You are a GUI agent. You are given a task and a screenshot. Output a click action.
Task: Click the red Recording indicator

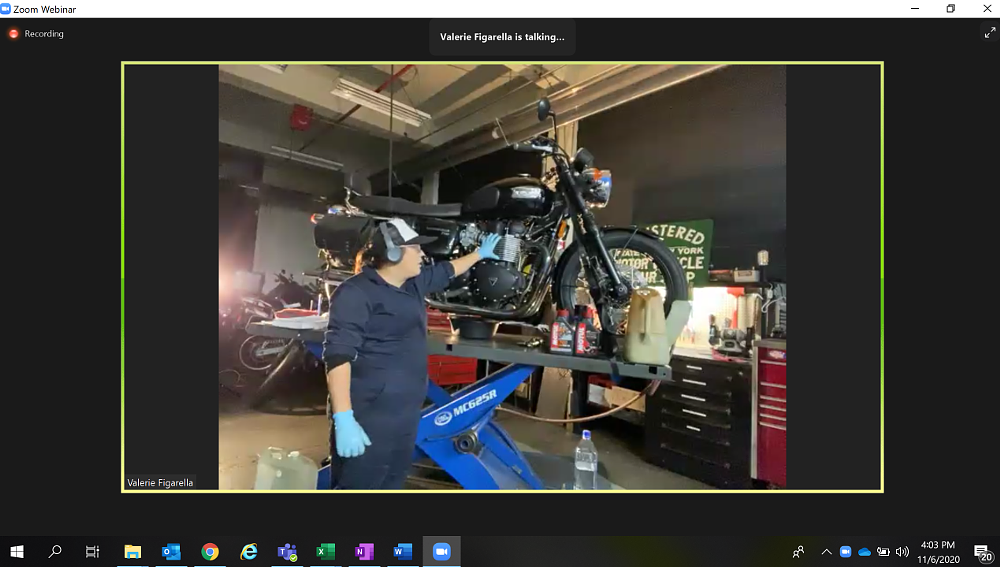pos(13,34)
